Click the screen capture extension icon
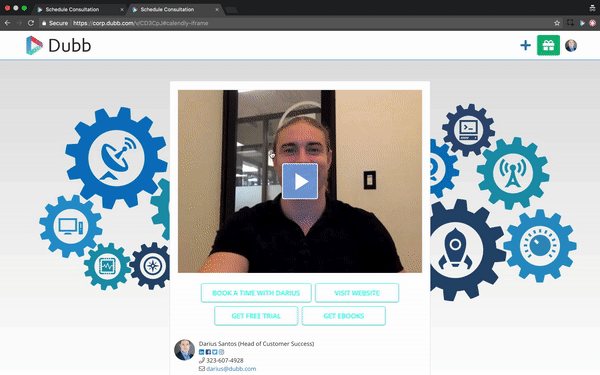 point(570,23)
